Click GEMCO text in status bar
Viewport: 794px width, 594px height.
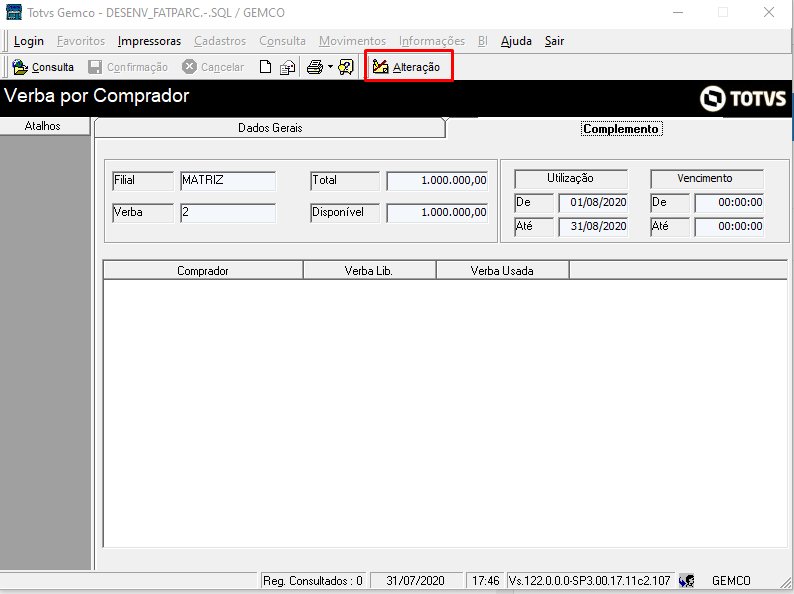coord(731,580)
